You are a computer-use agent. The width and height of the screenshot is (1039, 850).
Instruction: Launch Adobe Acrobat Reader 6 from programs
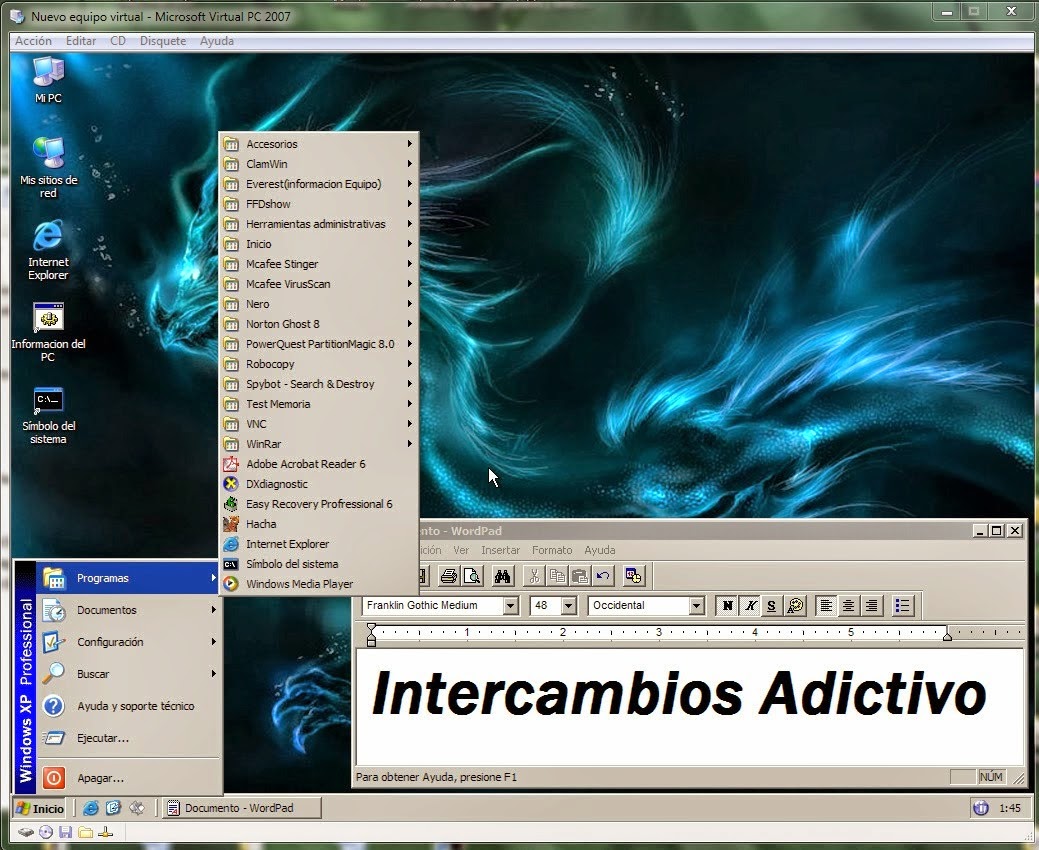(x=319, y=464)
